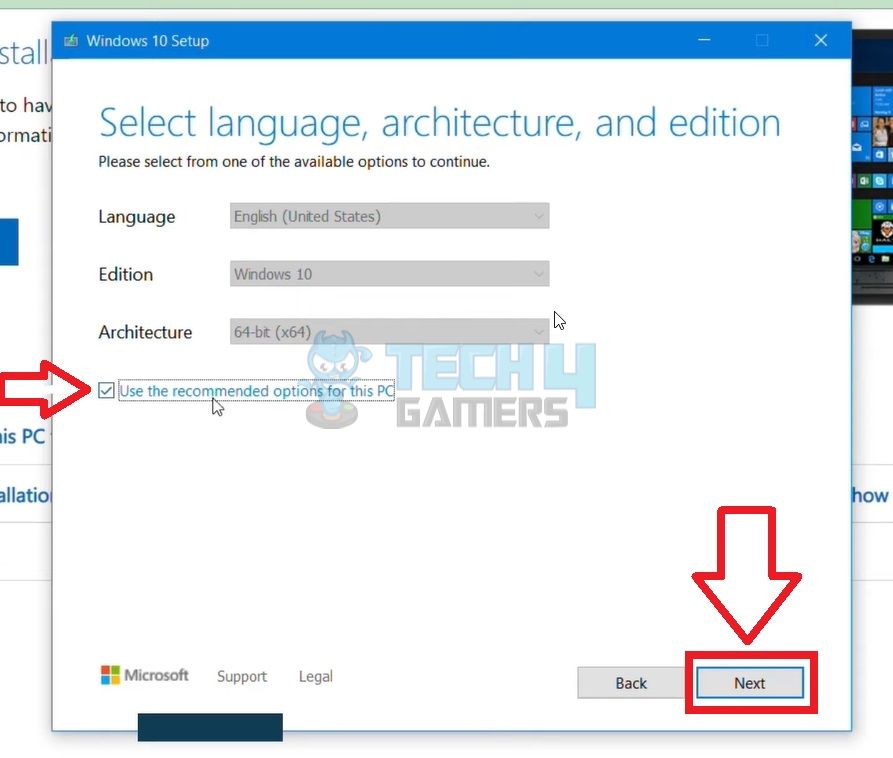Image resolution: width=893 pixels, height=758 pixels.
Task: Click the 'Architecture' field label
Action: (145, 332)
